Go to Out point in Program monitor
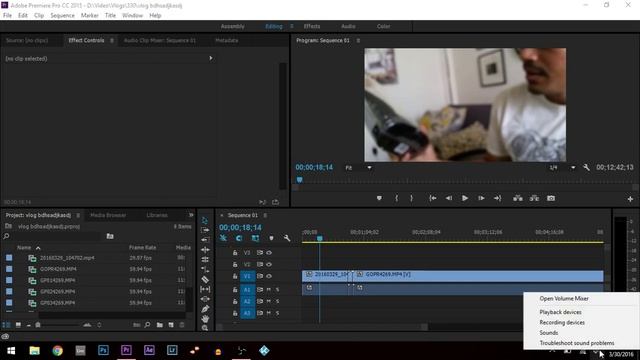This screenshot has width=640, height=360. pyautogui.click(x=498, y=198)
